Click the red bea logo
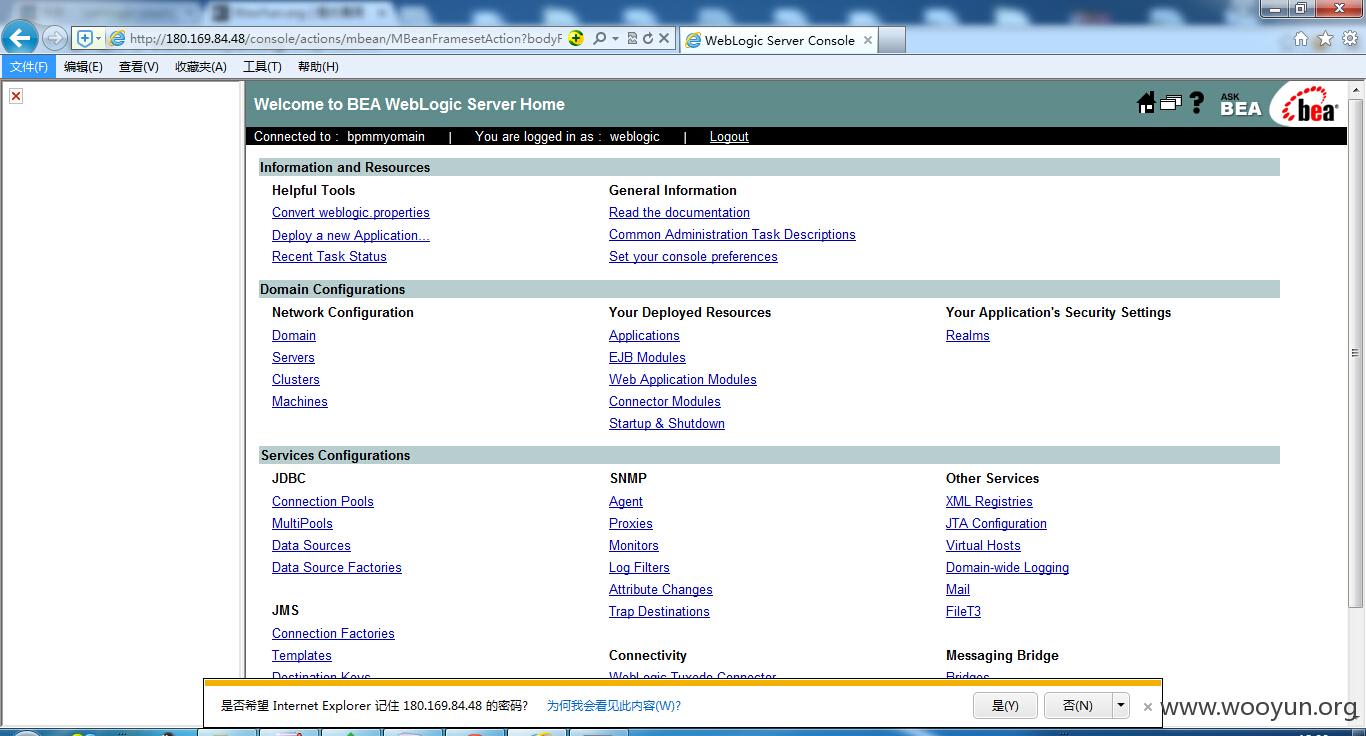 (1309, 104)
